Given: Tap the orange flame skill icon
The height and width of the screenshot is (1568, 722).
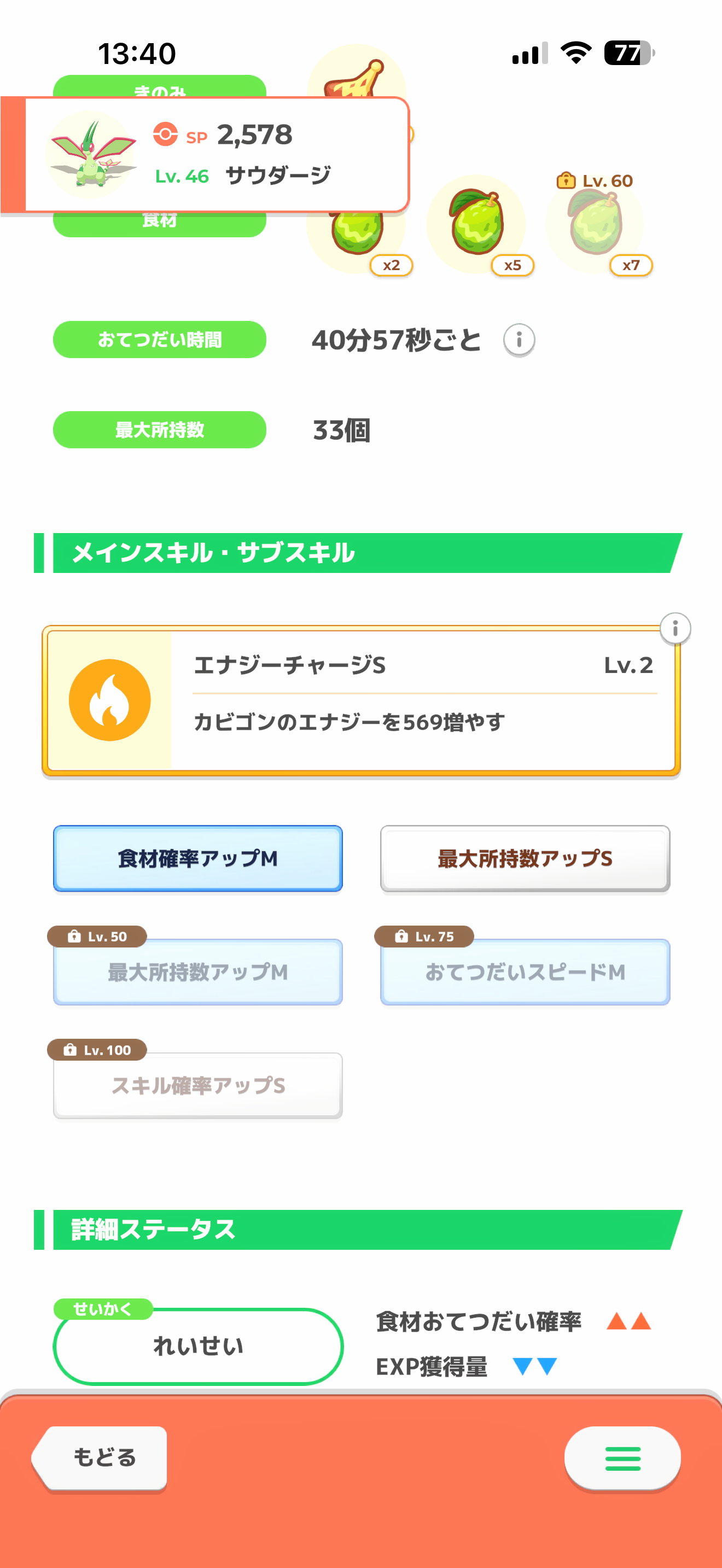Looking at the screenshot, I should [x=109, y=700].
